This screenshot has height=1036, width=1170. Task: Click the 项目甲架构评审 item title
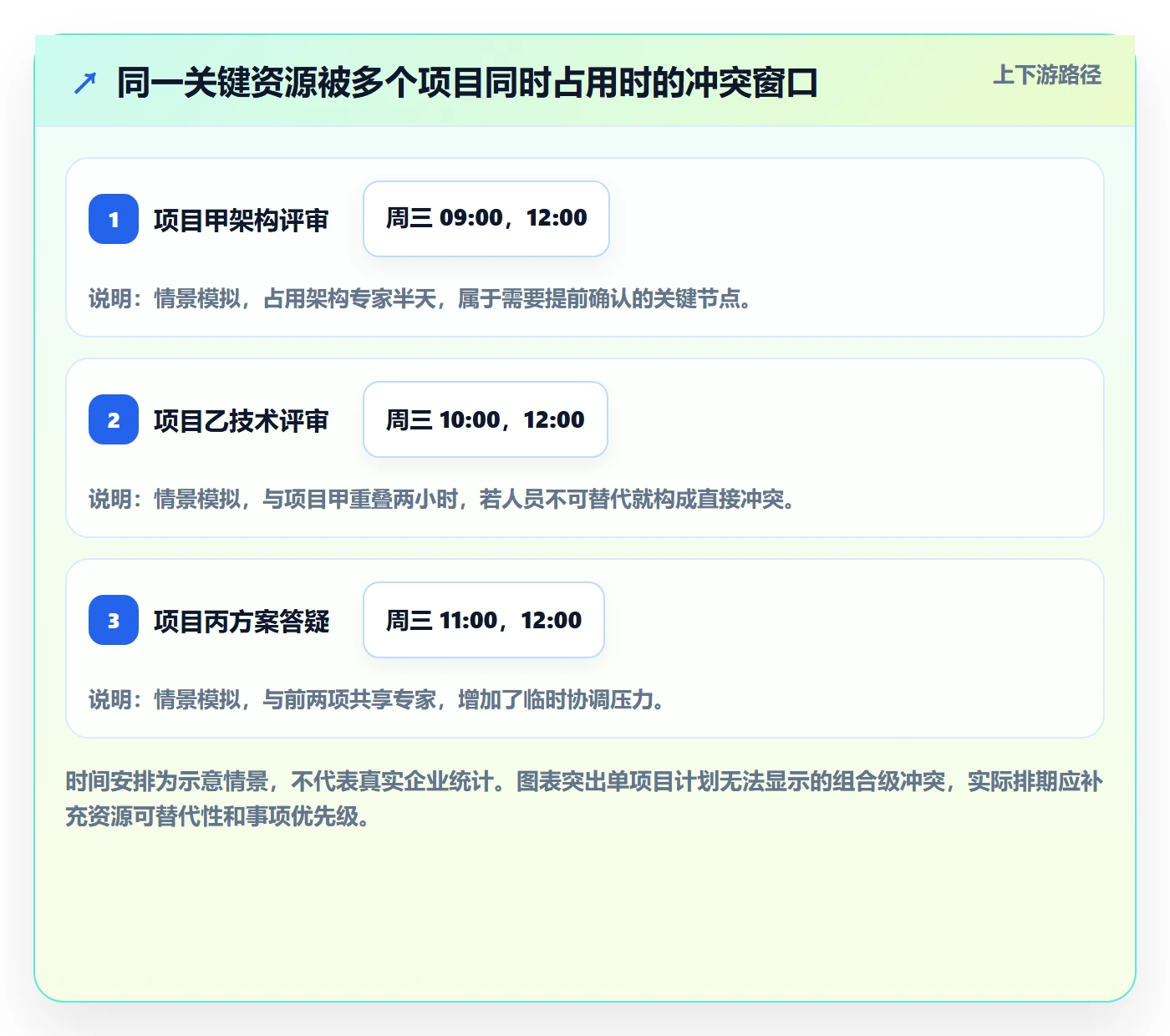[242, 220]
